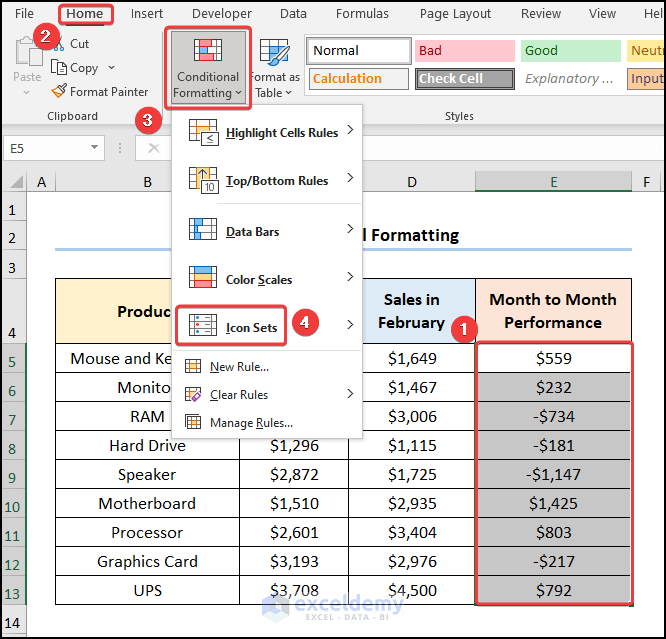Viewport: 666px width, 639px height.
Task: Open the Formulas ribbon tab
Action: point(362,14)
